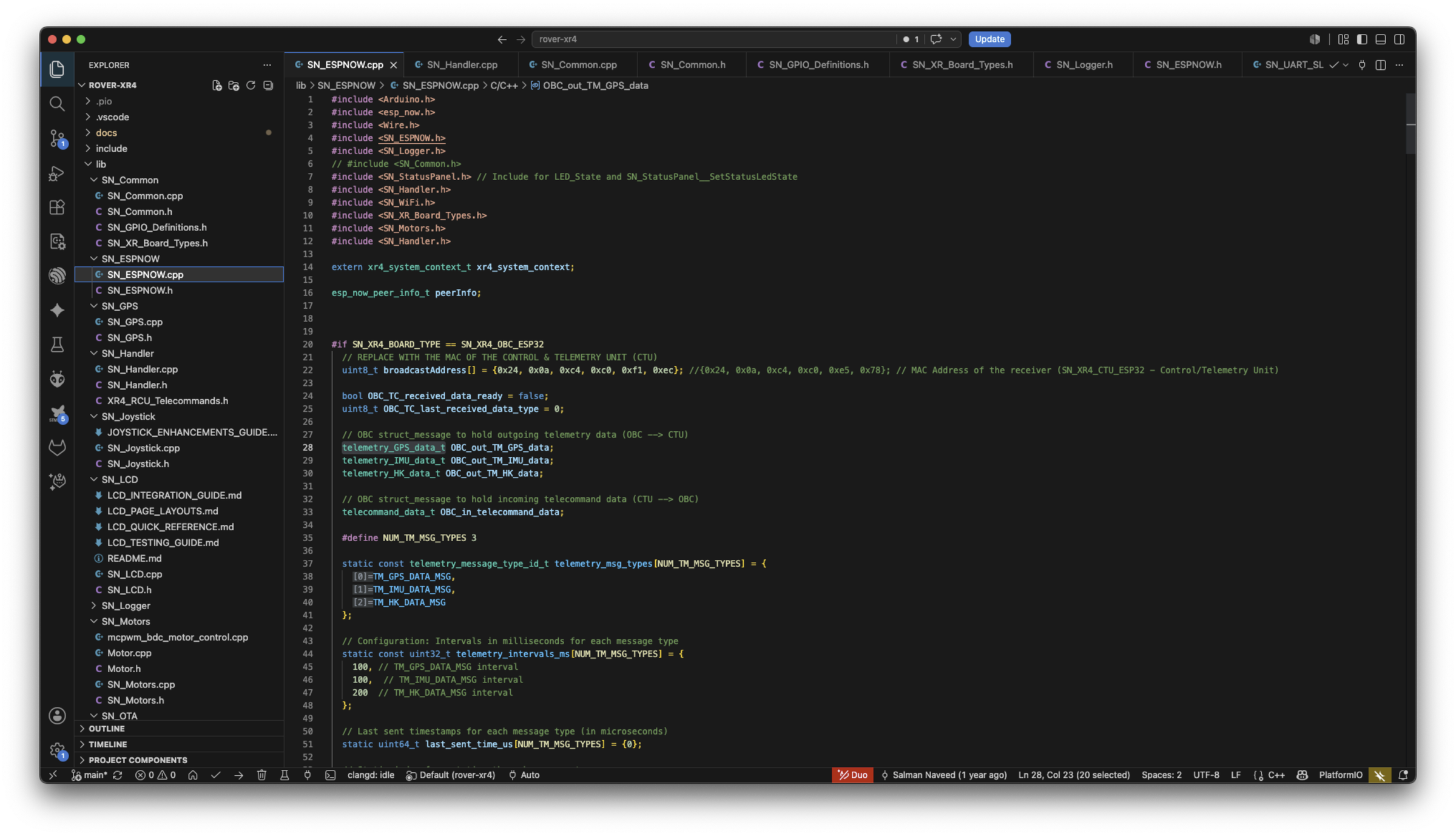Click Ln 28, Col 23 position indicator

click(1074, 775)
